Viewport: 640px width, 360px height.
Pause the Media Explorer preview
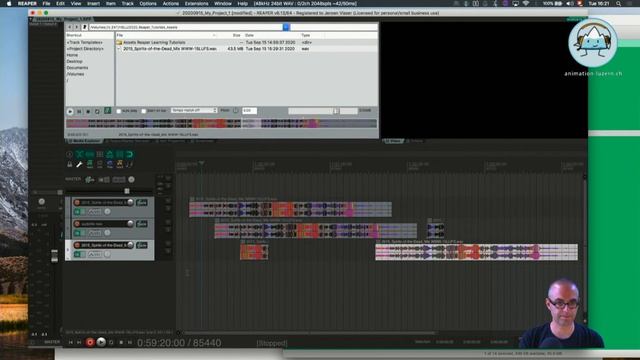pyautogui.click(x=79, y=111)
